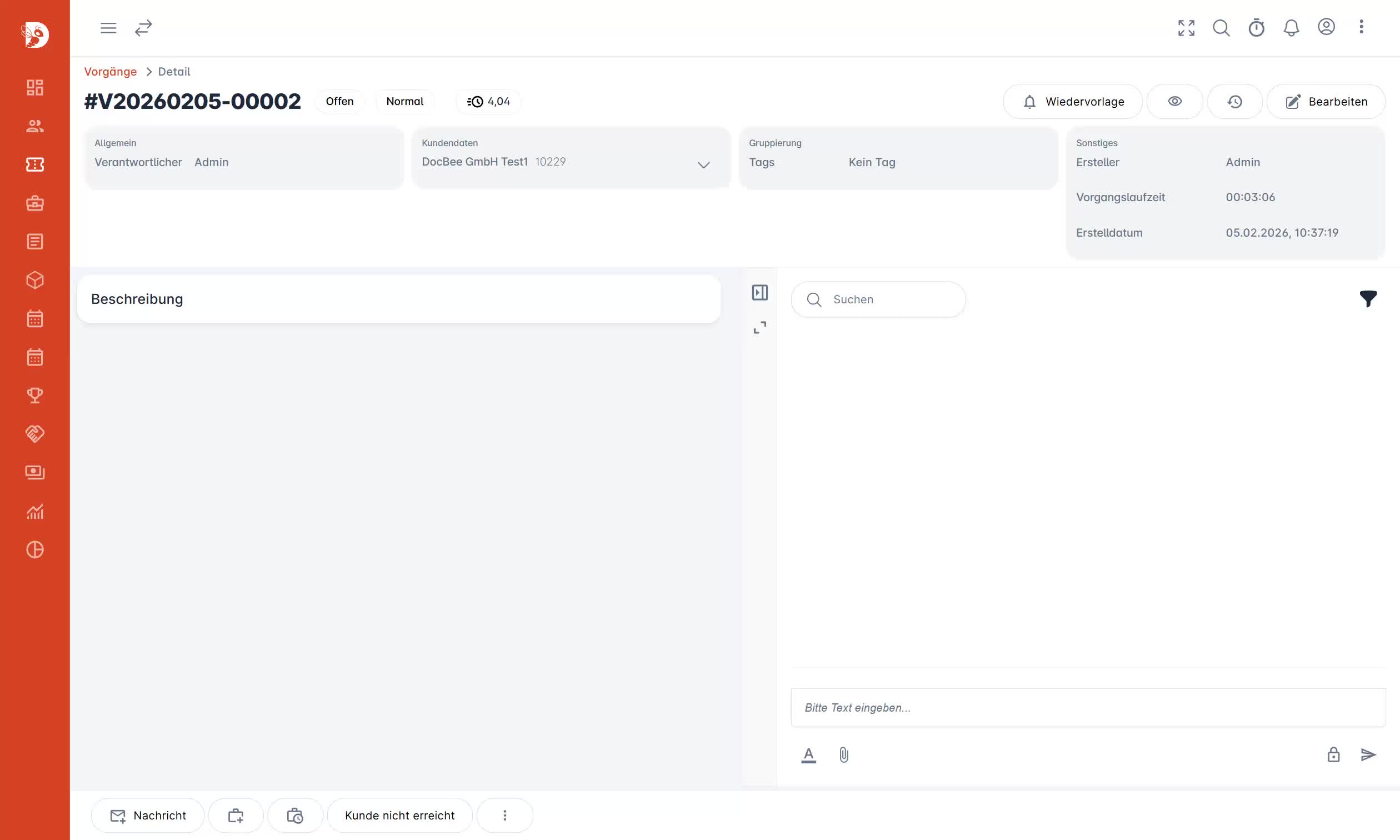This screenshot has width=1400, height=840.
Task: Expand the description panel with corner arrows
Action: [759, 328]
